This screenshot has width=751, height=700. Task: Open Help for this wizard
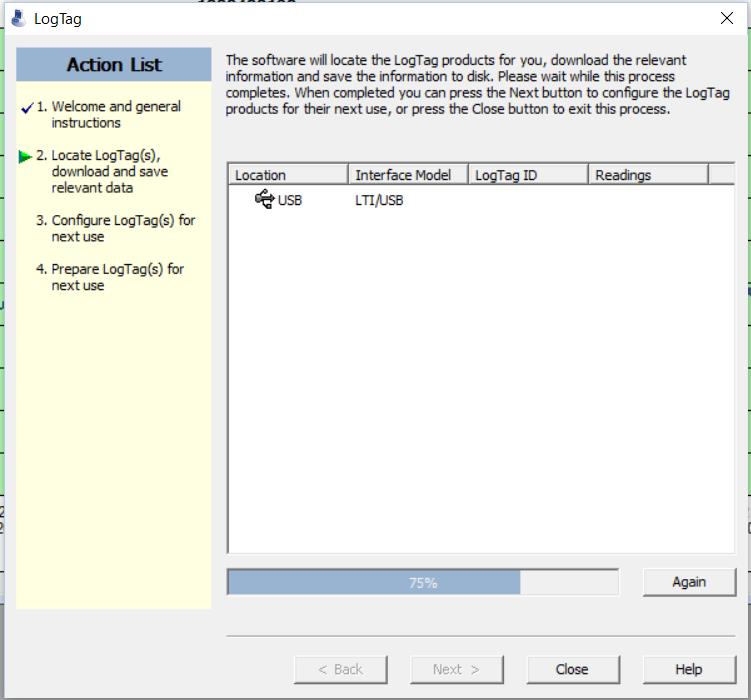(689, 669)
